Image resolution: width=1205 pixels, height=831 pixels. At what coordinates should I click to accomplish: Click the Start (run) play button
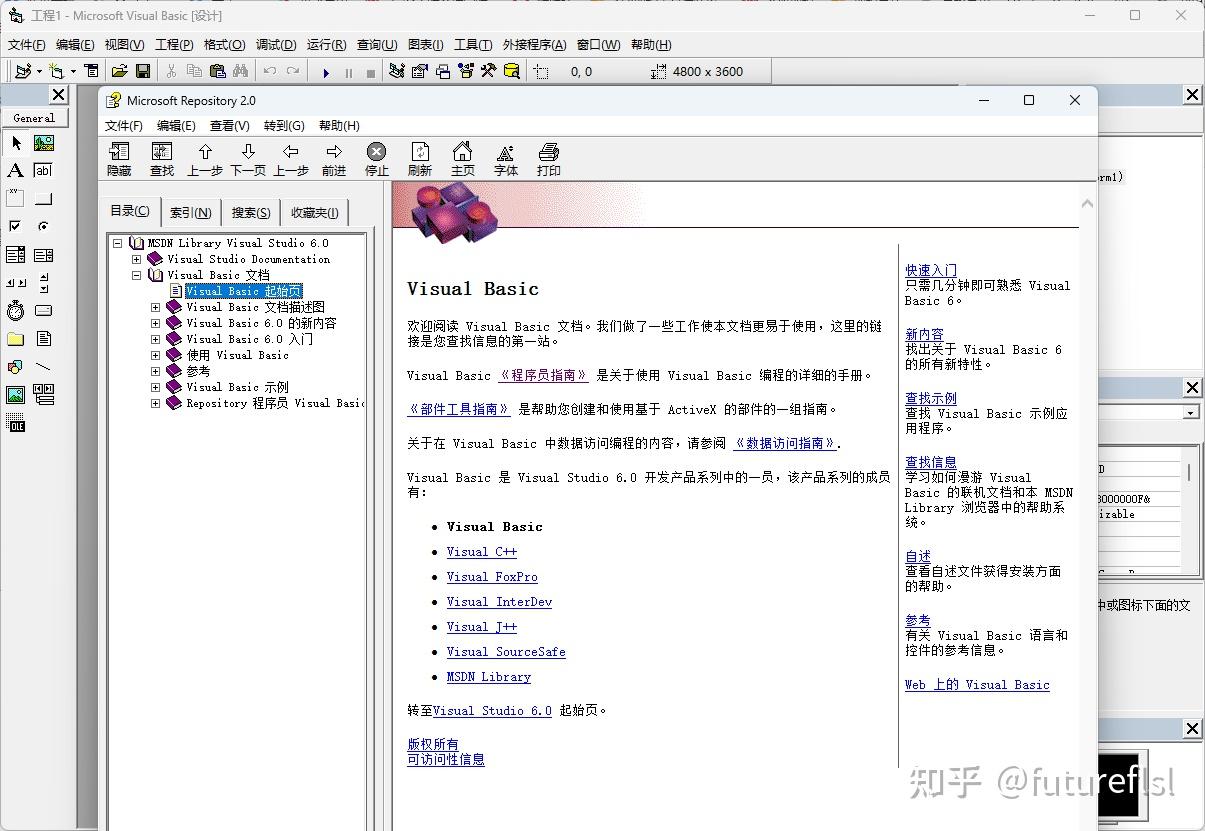coord(326,72)
